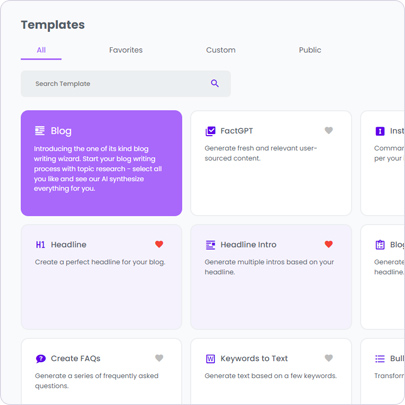Click the calendar icon in the partially visible Blog card

pos(380,245)
